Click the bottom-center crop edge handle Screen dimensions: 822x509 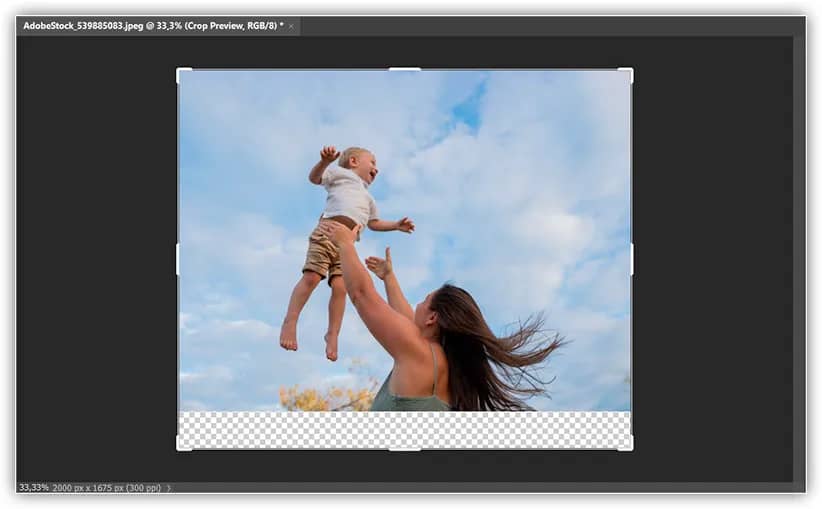coord(404,449)
